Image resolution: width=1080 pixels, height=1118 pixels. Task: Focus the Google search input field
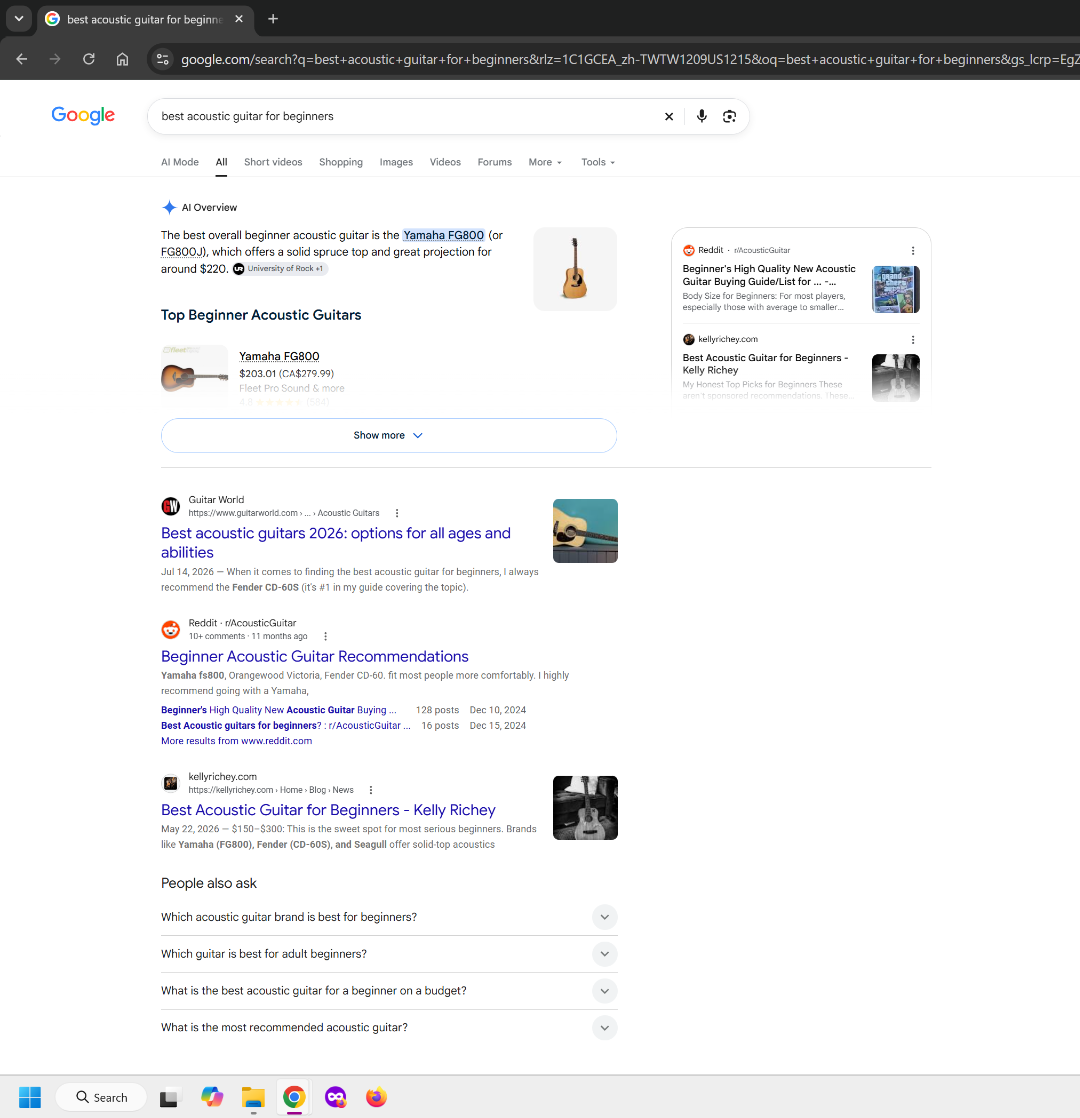[406, 116]
